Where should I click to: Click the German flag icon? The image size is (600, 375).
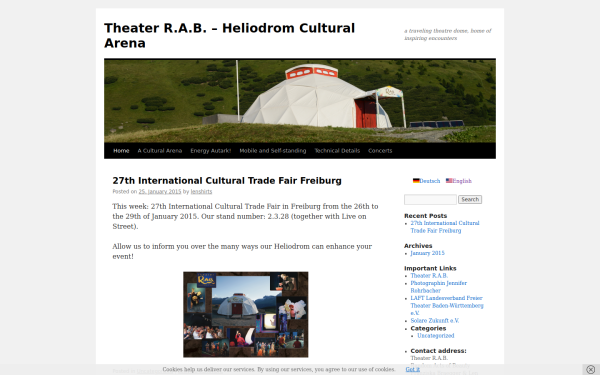[x=416, y=181]
